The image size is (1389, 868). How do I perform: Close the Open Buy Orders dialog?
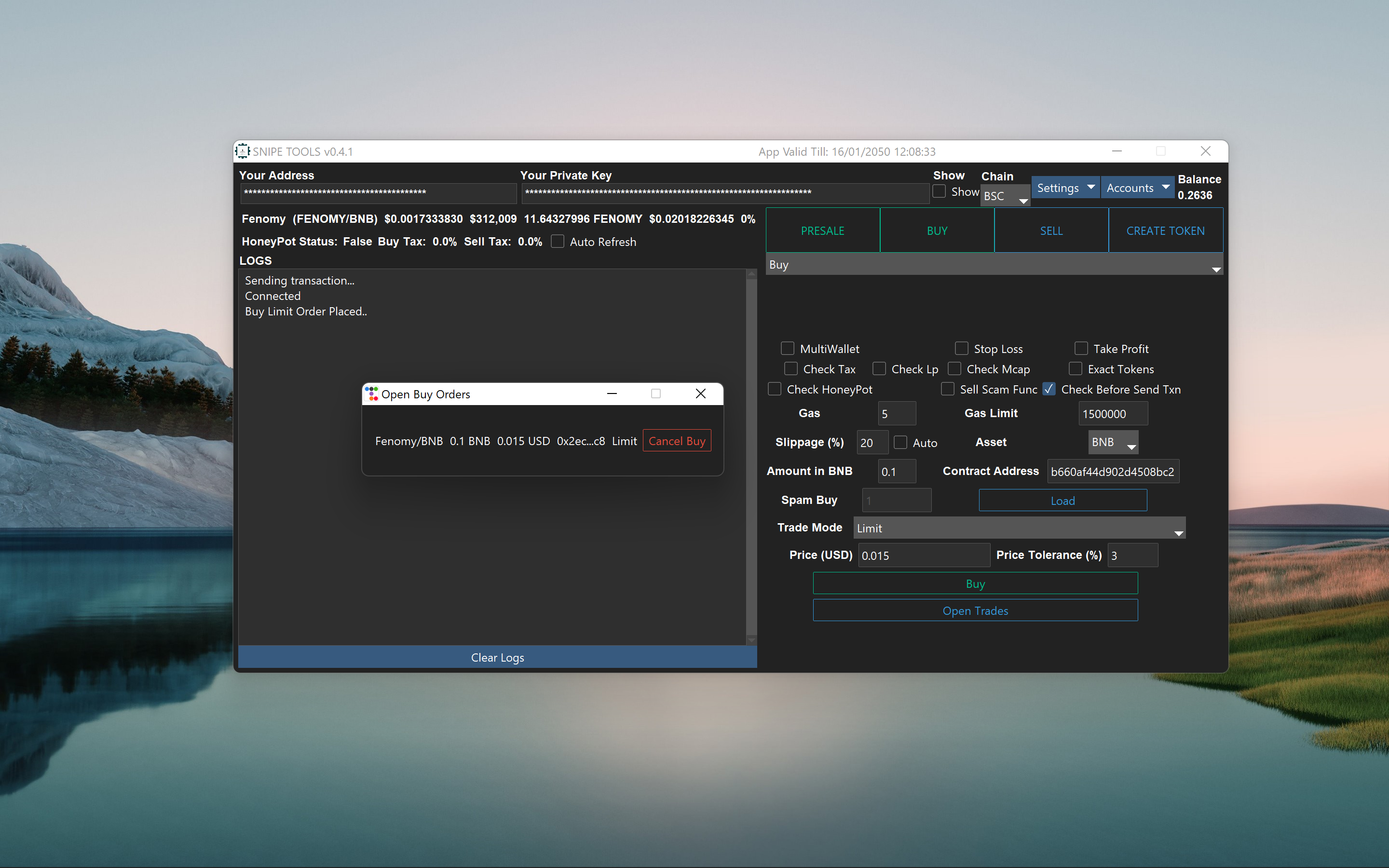[700, 394]
